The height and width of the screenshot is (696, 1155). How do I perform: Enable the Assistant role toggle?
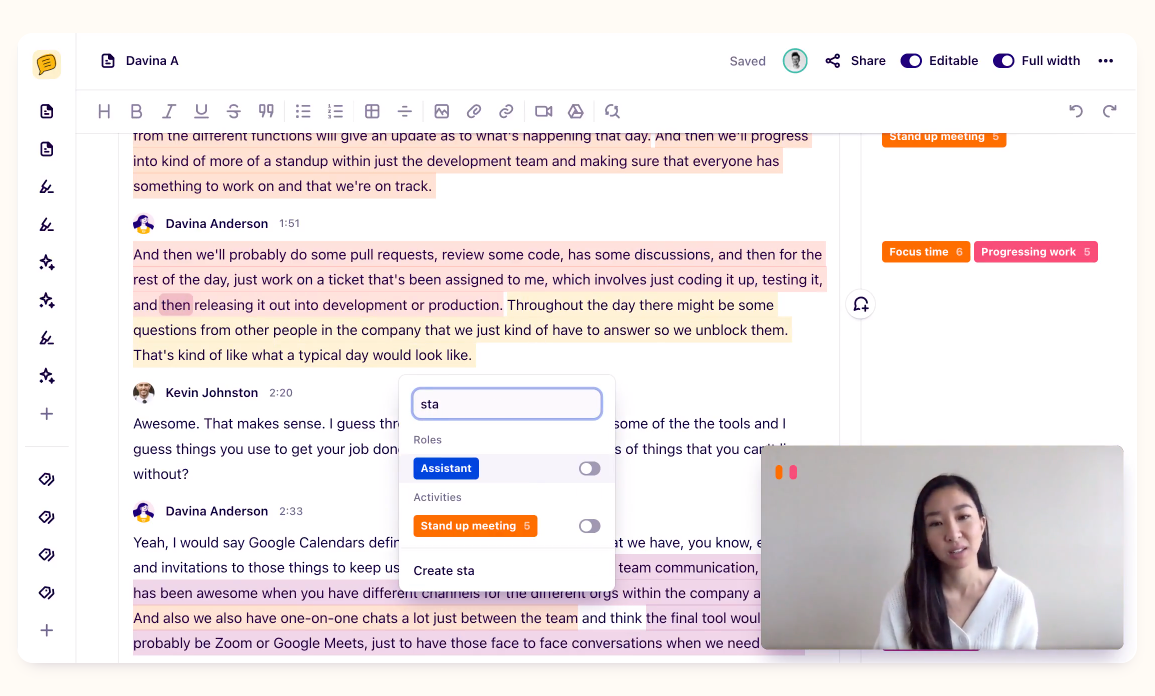[589, 468]
